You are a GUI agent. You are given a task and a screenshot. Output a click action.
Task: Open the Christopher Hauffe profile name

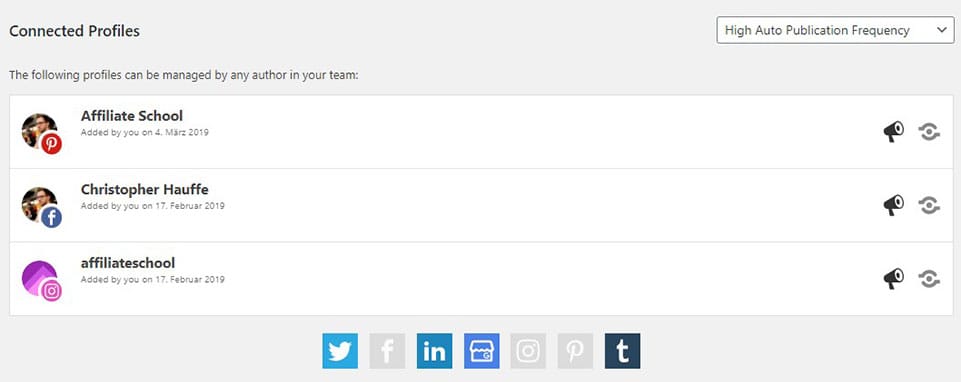click(x=145, y=189)
